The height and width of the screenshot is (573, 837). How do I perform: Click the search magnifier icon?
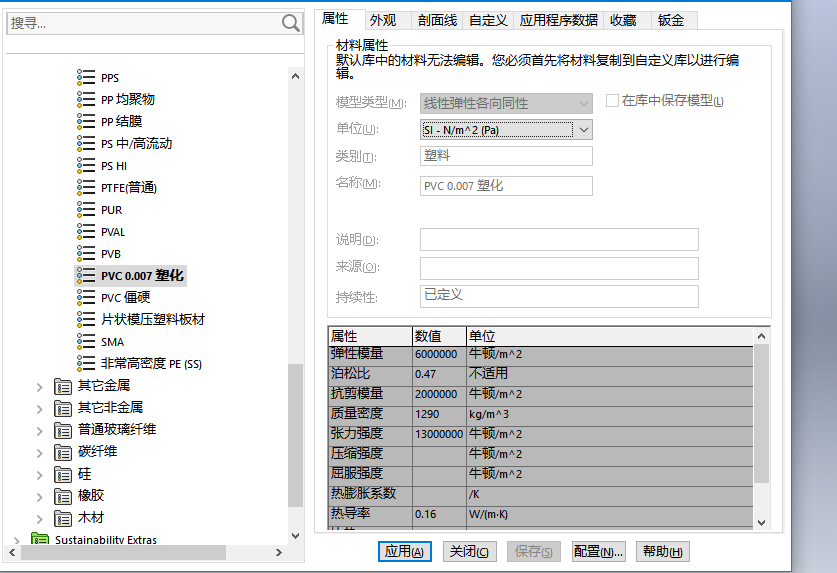(x=290, y=23)
